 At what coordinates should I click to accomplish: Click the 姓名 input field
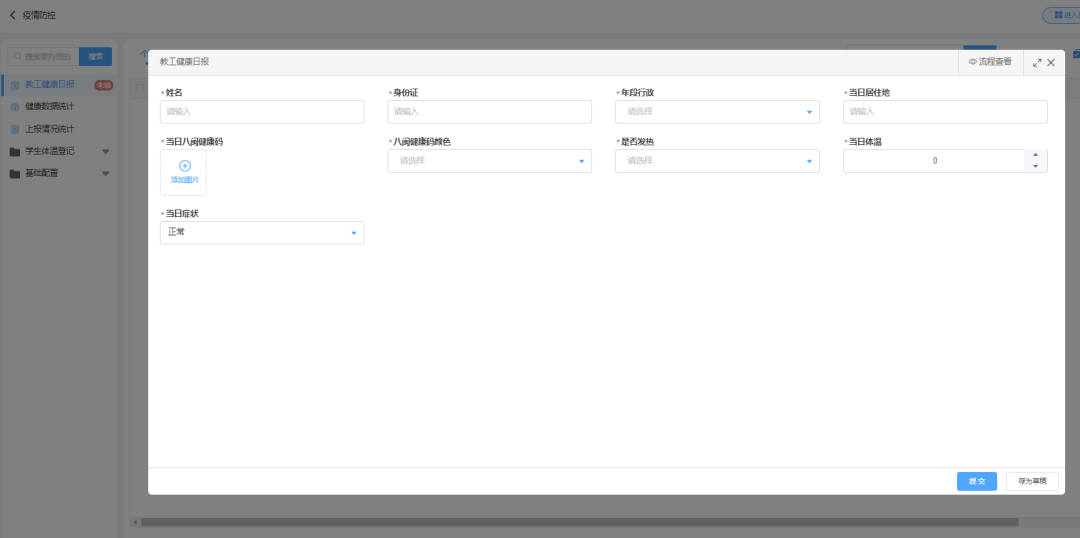262,112
